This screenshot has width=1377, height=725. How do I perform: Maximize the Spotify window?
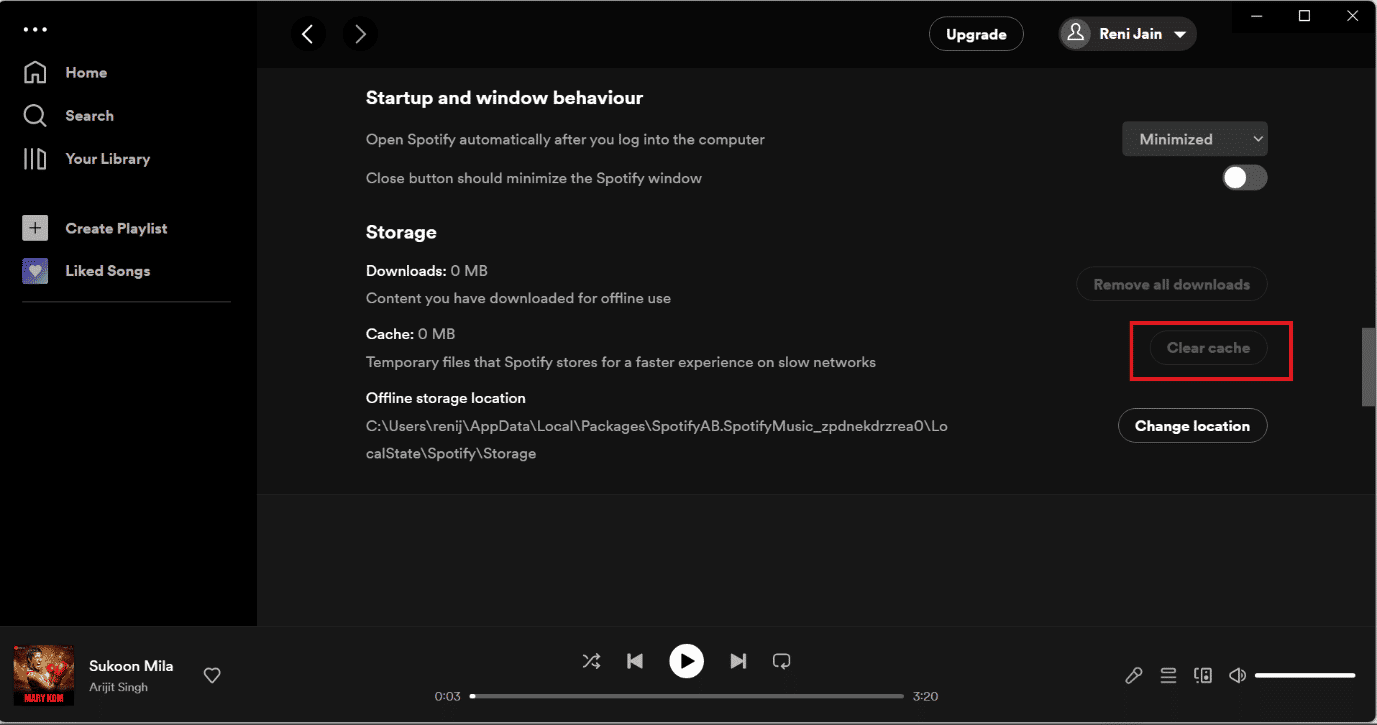click(x=1304, y=16)
